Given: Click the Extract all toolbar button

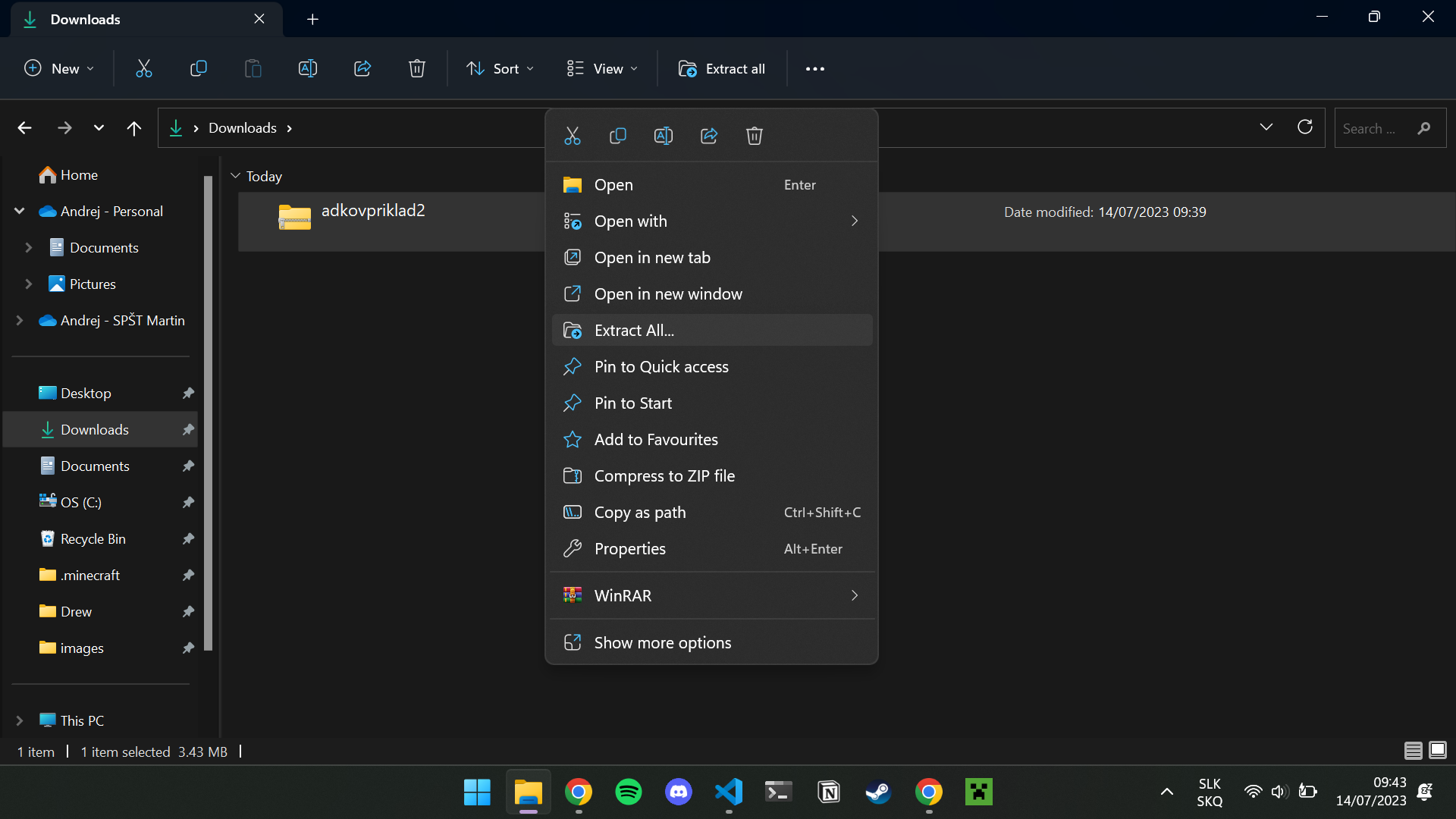Looking at the screenshot, I should tap(722, 69).
